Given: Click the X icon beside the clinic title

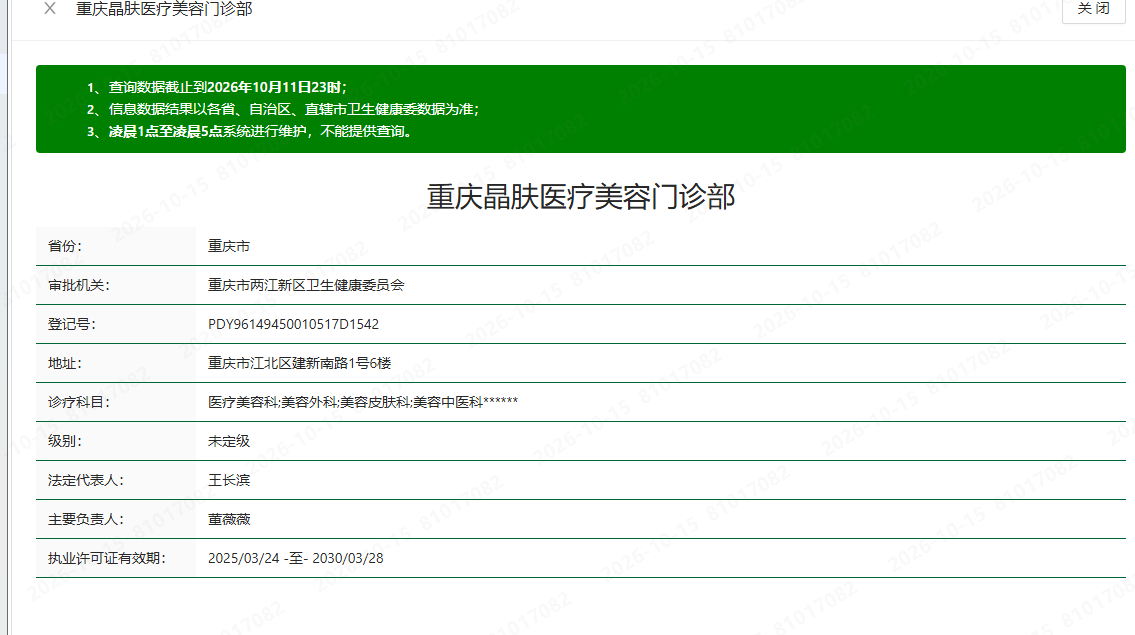Looking at the screenshot, I should [50, 9].
